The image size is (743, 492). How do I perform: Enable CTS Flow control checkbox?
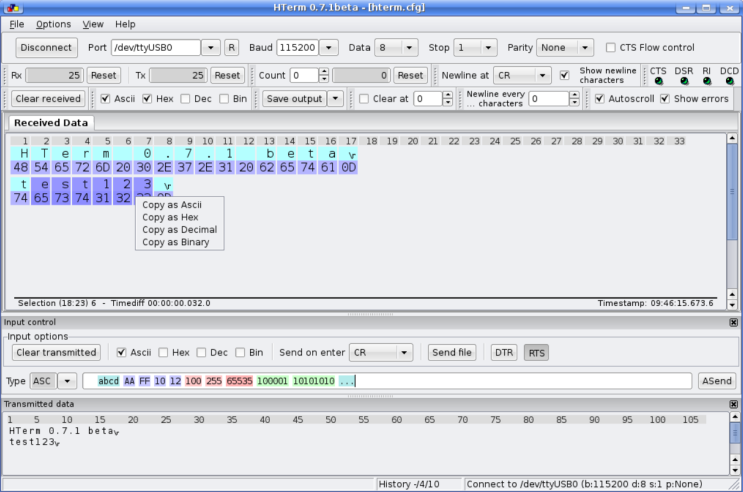[611, 47]
